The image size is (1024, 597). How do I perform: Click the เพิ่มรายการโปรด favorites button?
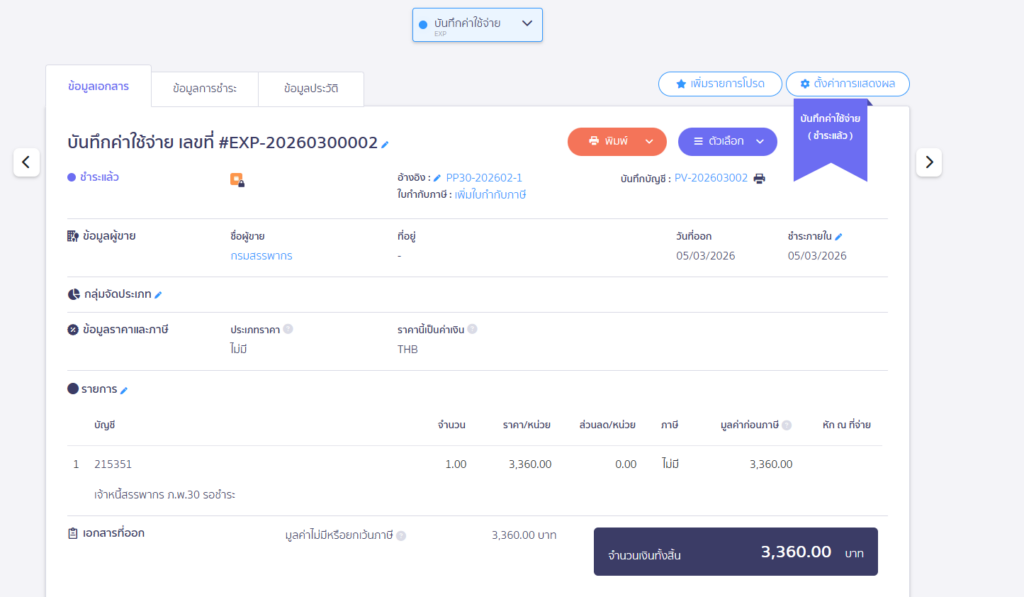pyautogui.click(x=720, y=84)
